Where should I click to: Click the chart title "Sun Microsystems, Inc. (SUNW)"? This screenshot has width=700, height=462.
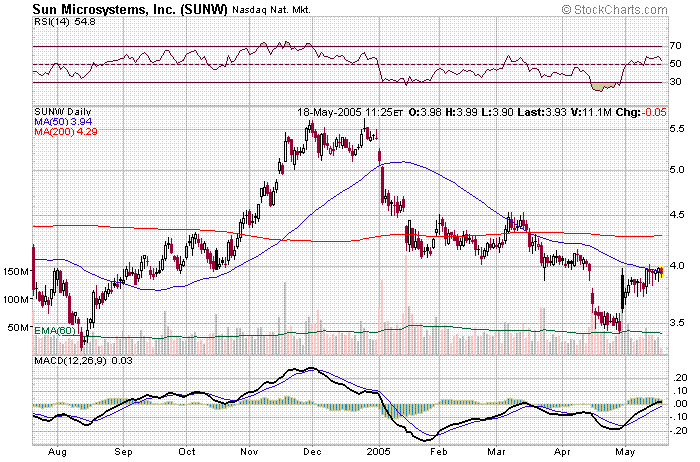pyautogui.click(x=130, y=9)
